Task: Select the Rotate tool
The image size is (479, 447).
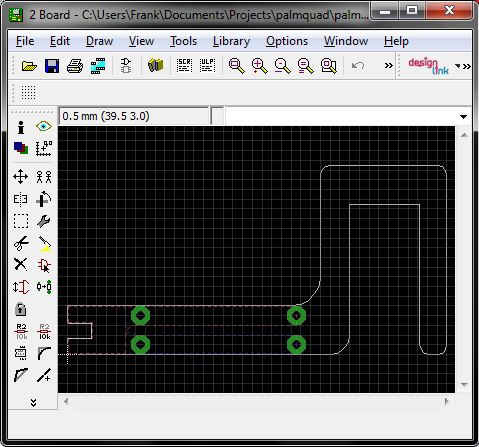Action: point(44,199)
